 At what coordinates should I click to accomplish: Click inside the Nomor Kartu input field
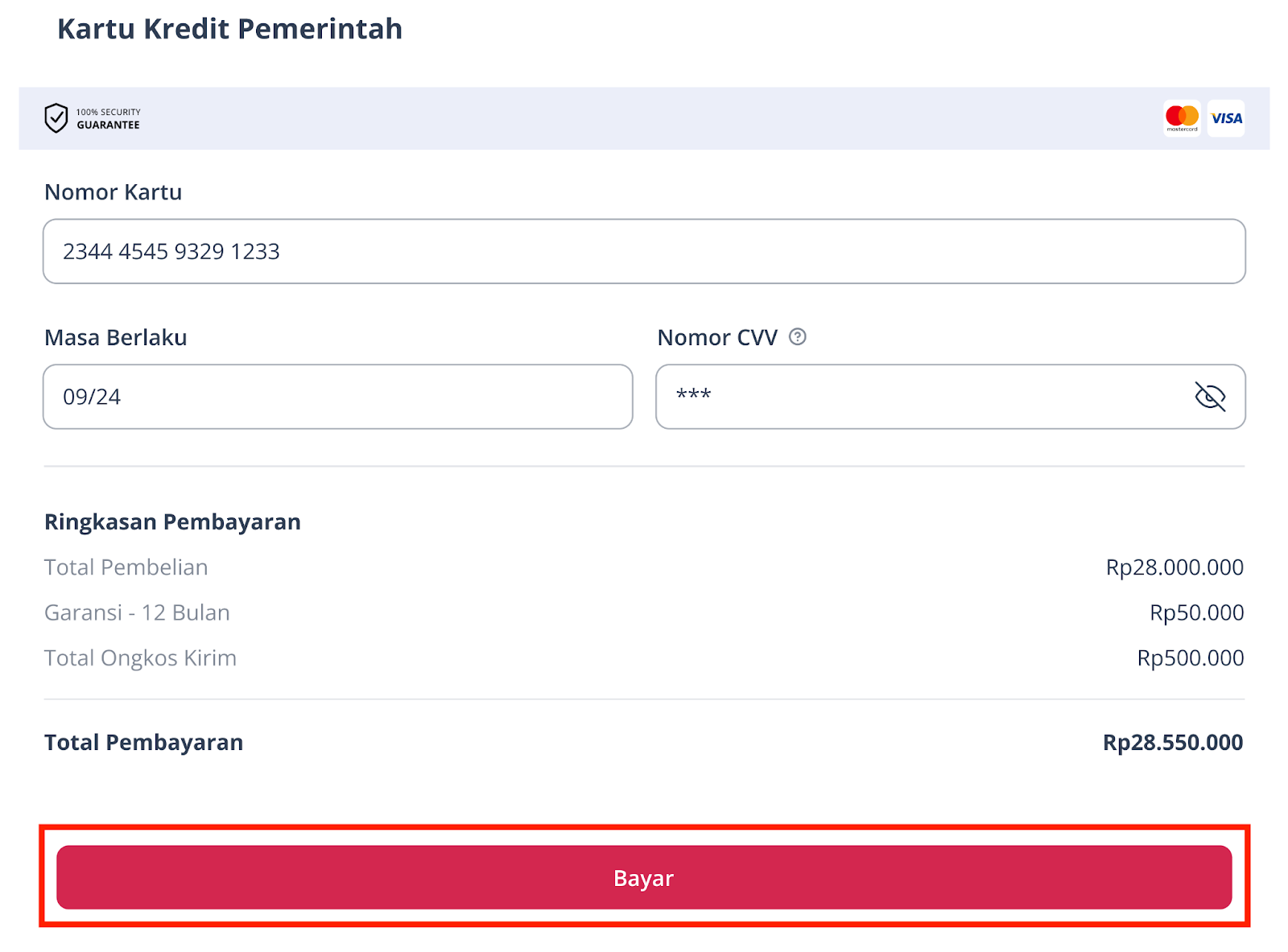644,251
